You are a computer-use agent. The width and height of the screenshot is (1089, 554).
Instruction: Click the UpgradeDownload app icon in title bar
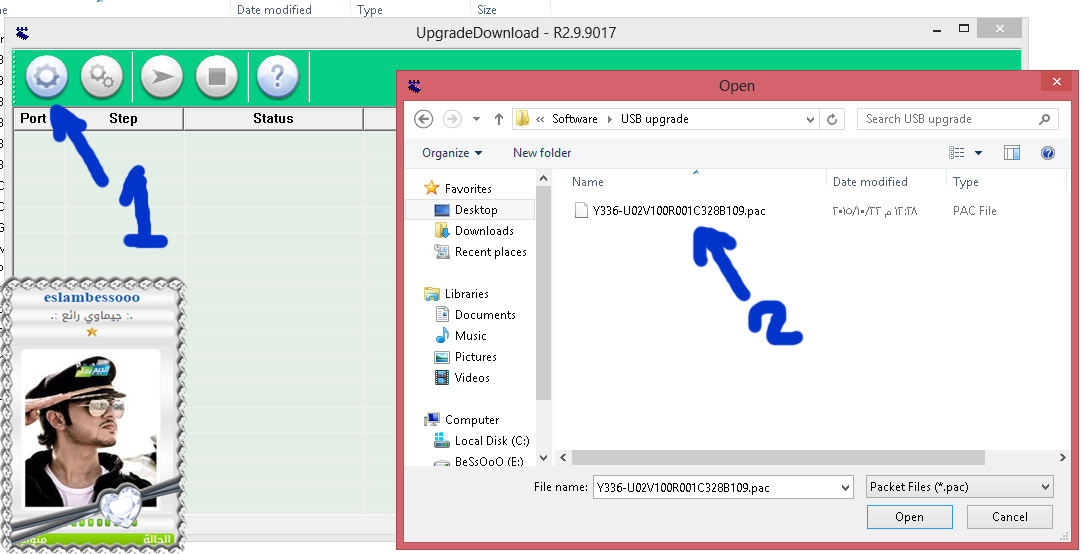click(x=23, y=33)
